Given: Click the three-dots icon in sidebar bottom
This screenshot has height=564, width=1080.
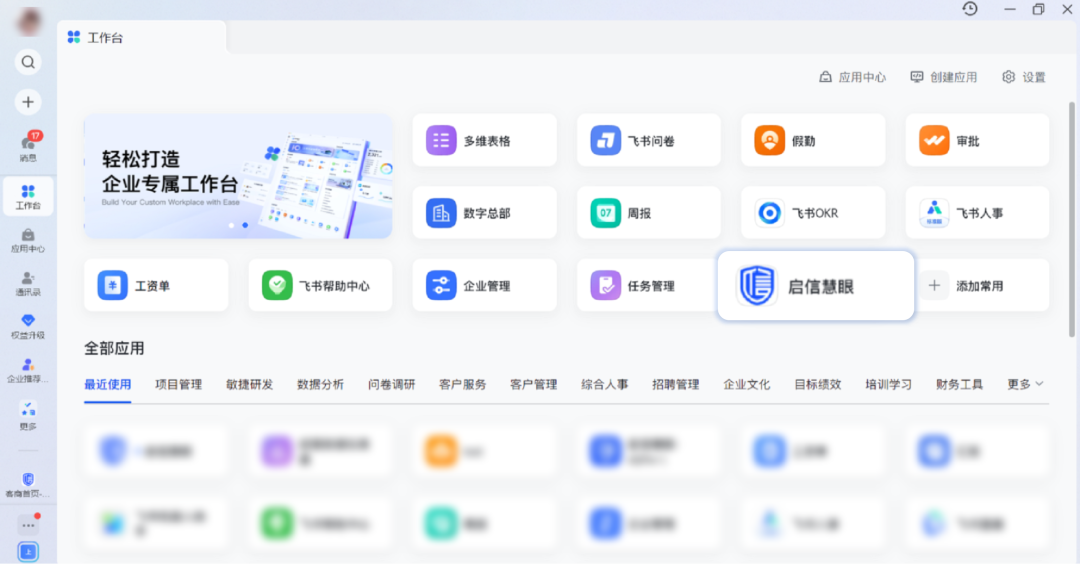Looking at the screenshot, I should (x=28, y=525).
